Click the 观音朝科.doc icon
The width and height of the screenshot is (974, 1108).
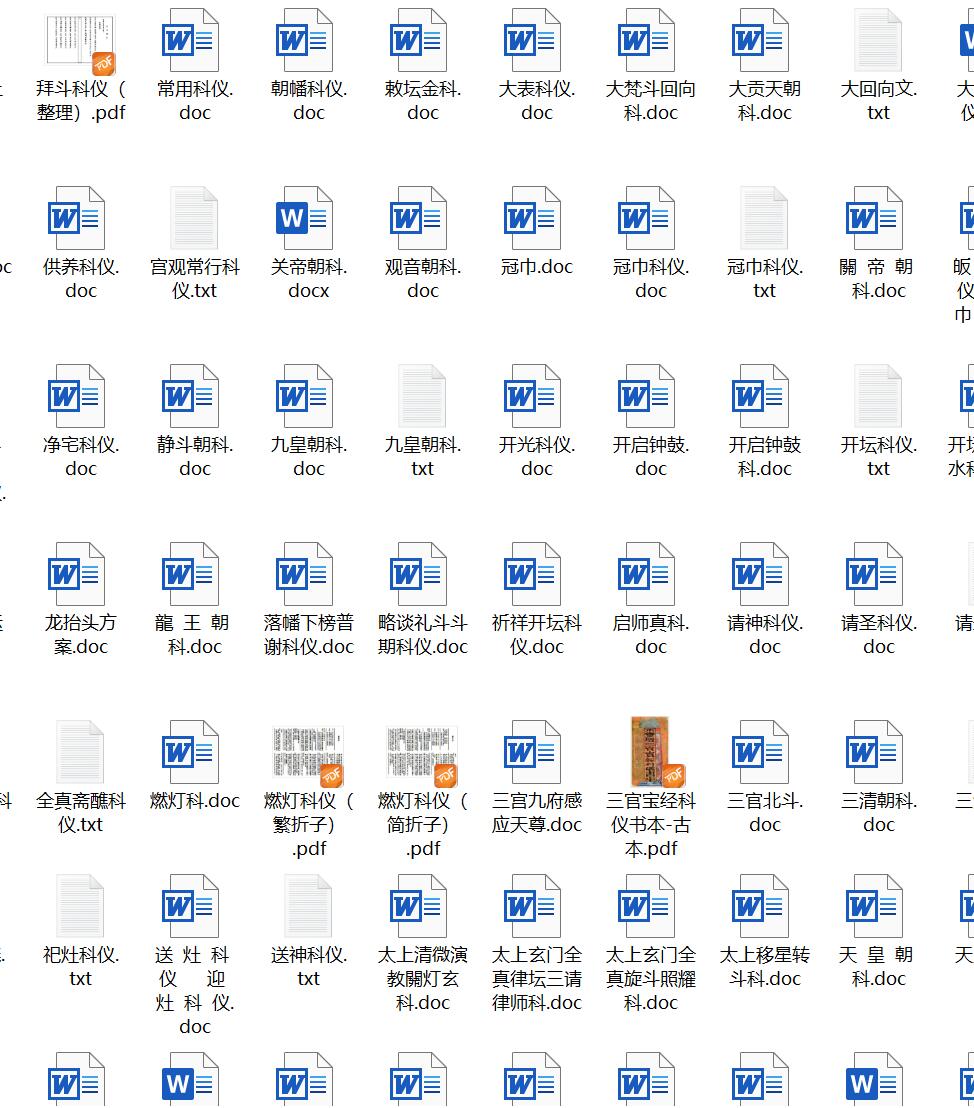point(419,218)
